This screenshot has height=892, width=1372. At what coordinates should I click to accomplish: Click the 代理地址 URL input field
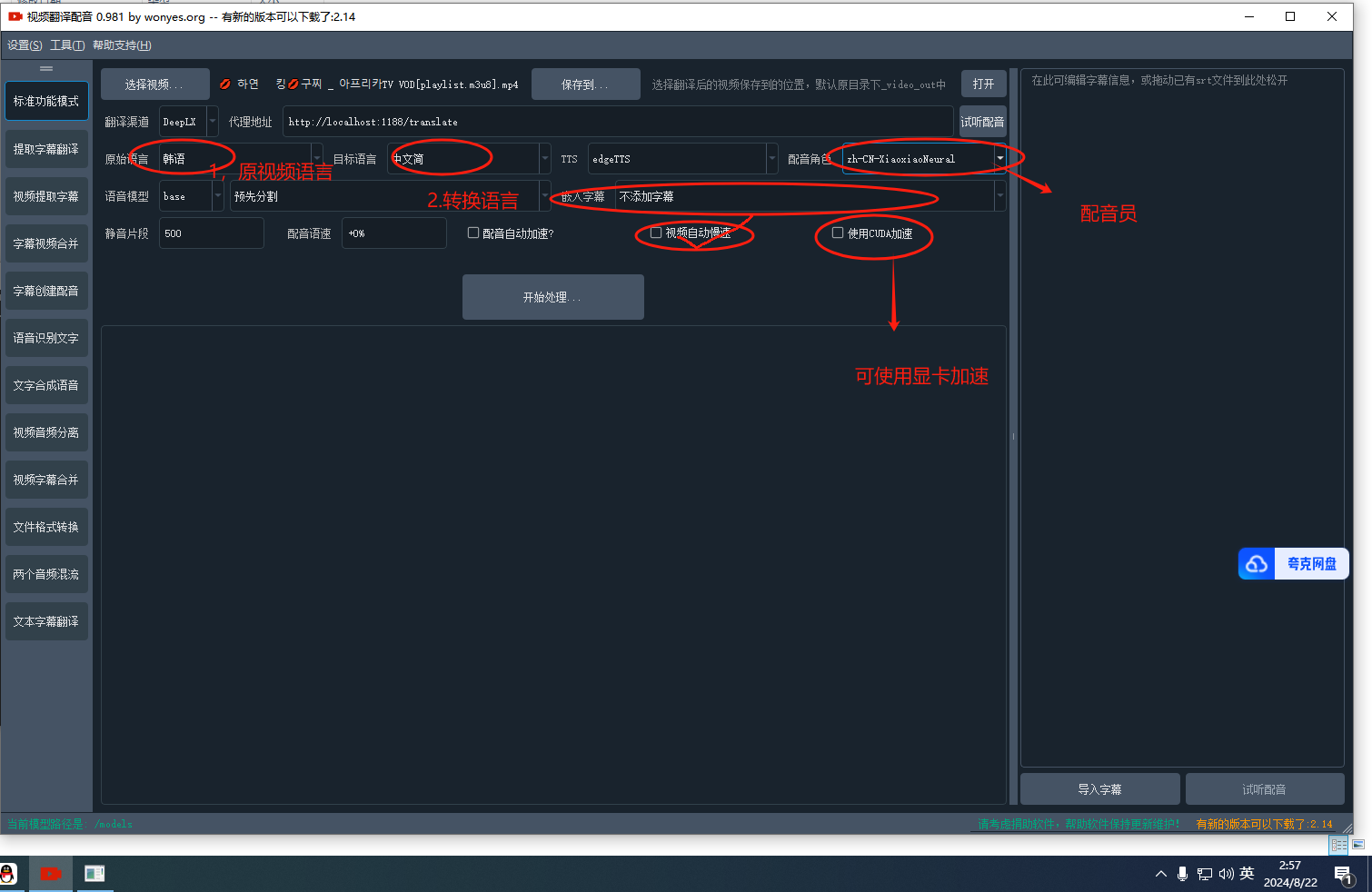pos(618,122)
